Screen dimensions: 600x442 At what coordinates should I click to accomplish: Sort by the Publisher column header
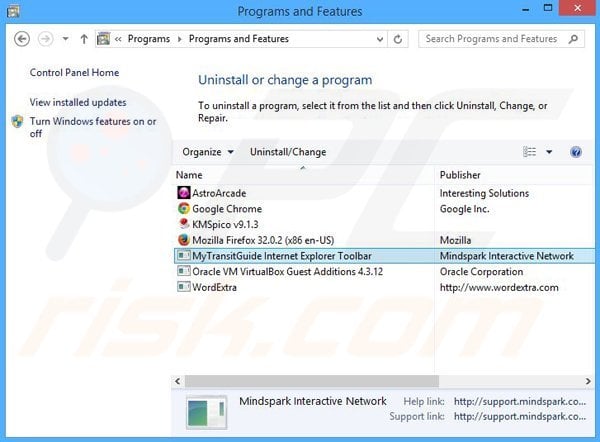pos(460,175)
